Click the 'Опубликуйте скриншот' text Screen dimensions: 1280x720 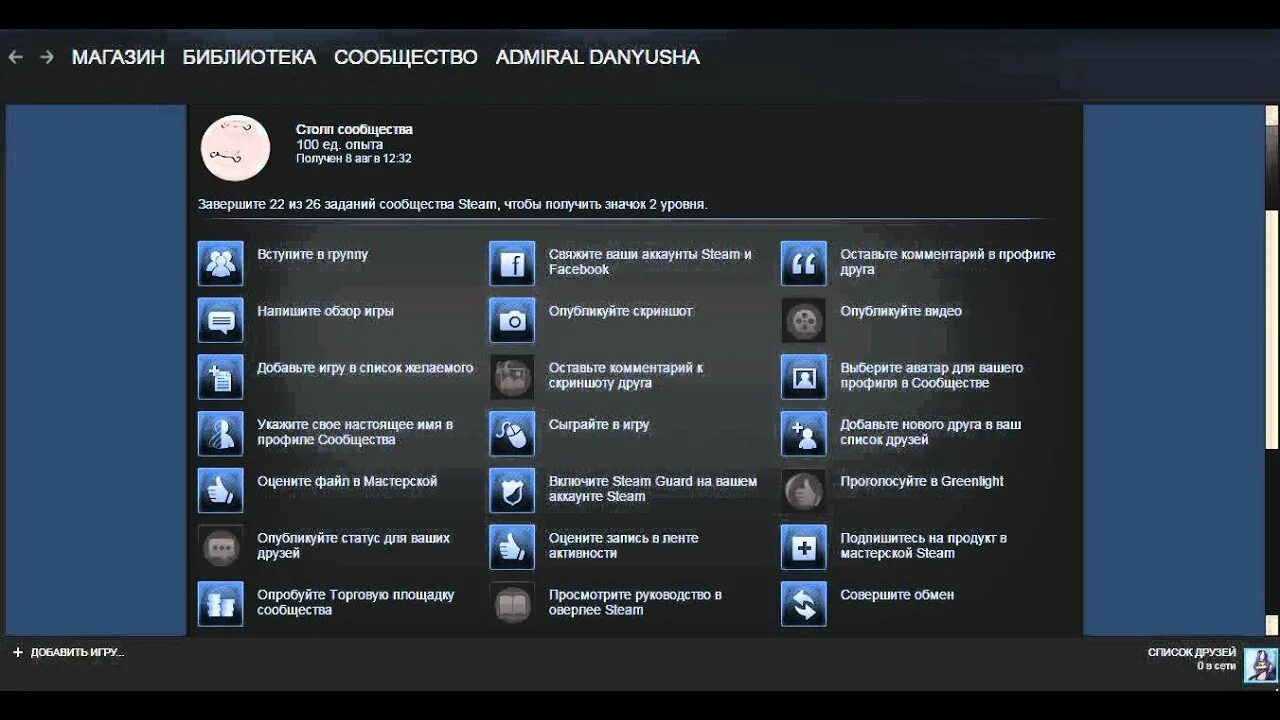(x=621, y=311)
